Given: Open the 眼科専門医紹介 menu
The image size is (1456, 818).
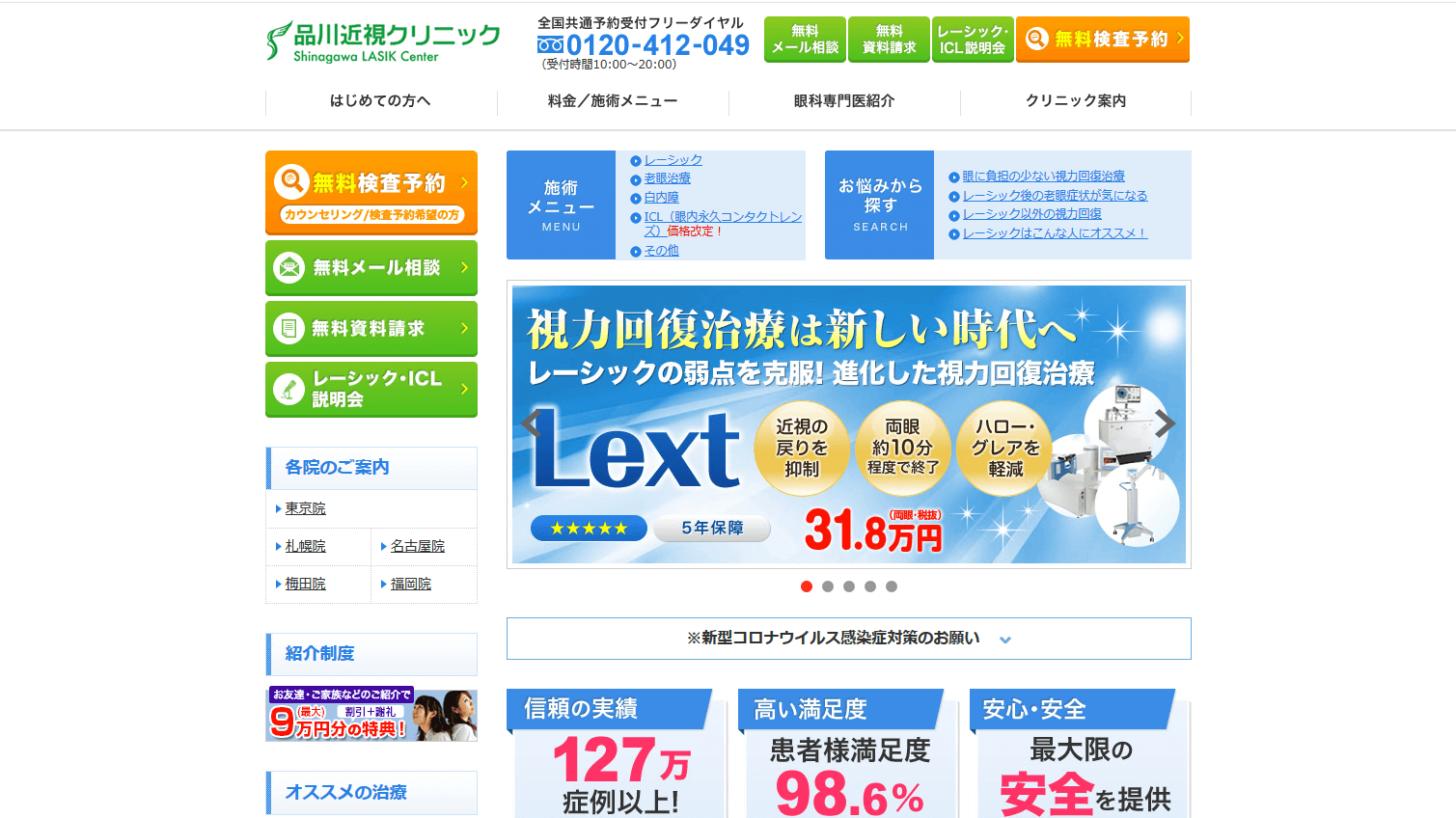Looking at the screenshot, I should click(844, 101).
